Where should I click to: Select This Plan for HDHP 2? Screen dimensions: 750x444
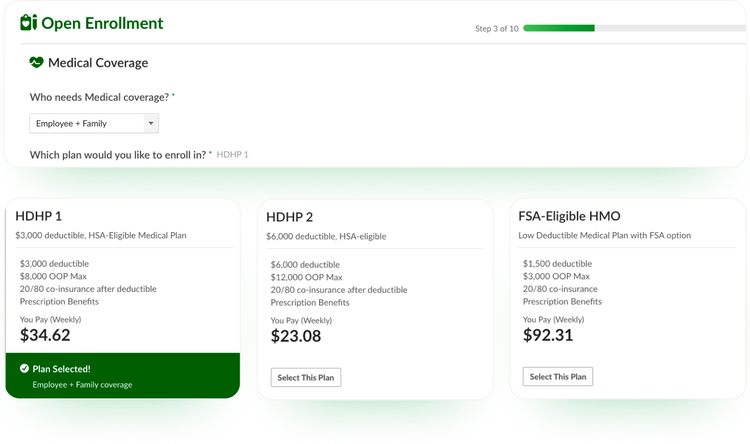tap(306, 377)
